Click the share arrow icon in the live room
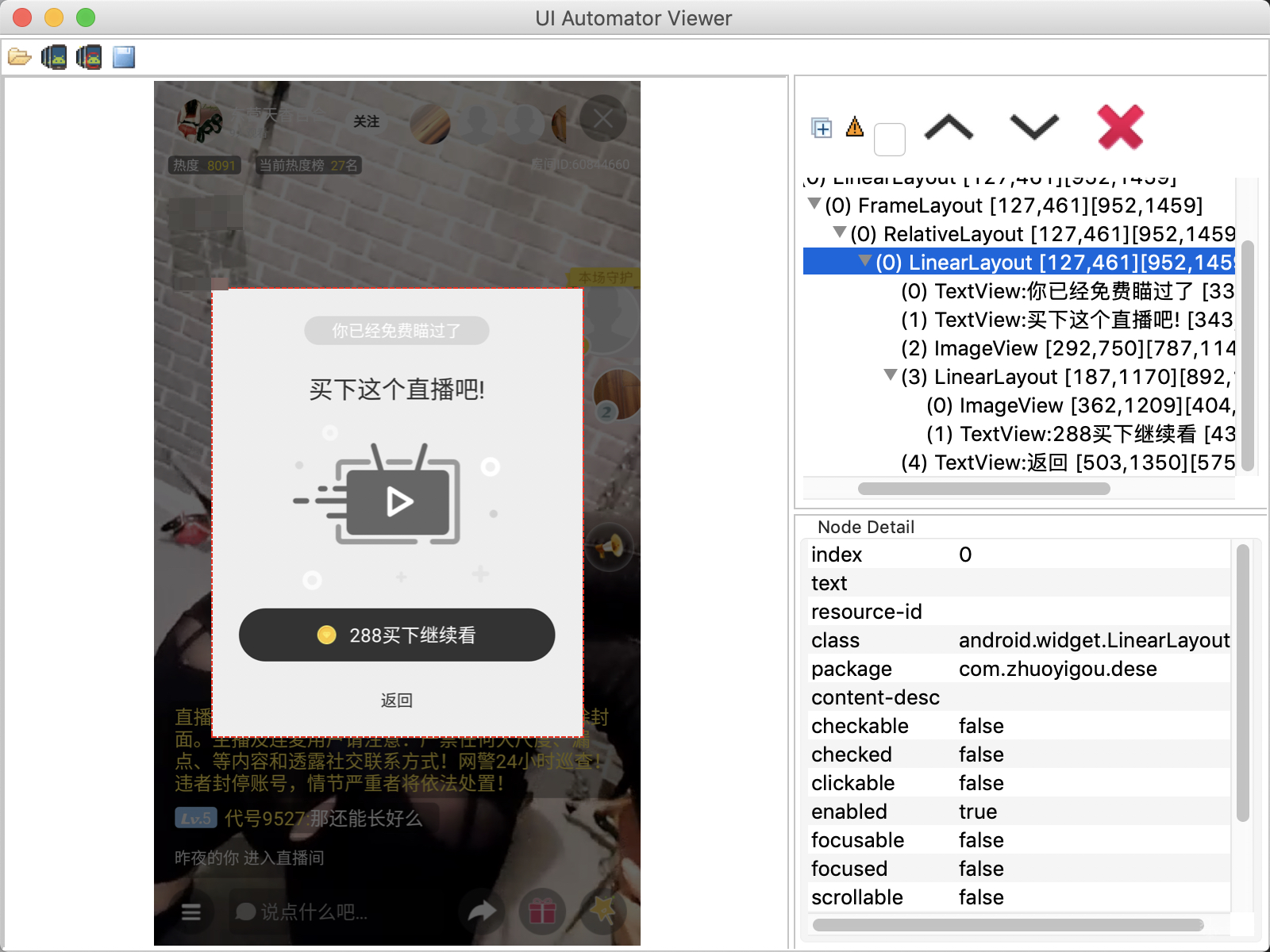1270x952 pixels. click(482, 912)
